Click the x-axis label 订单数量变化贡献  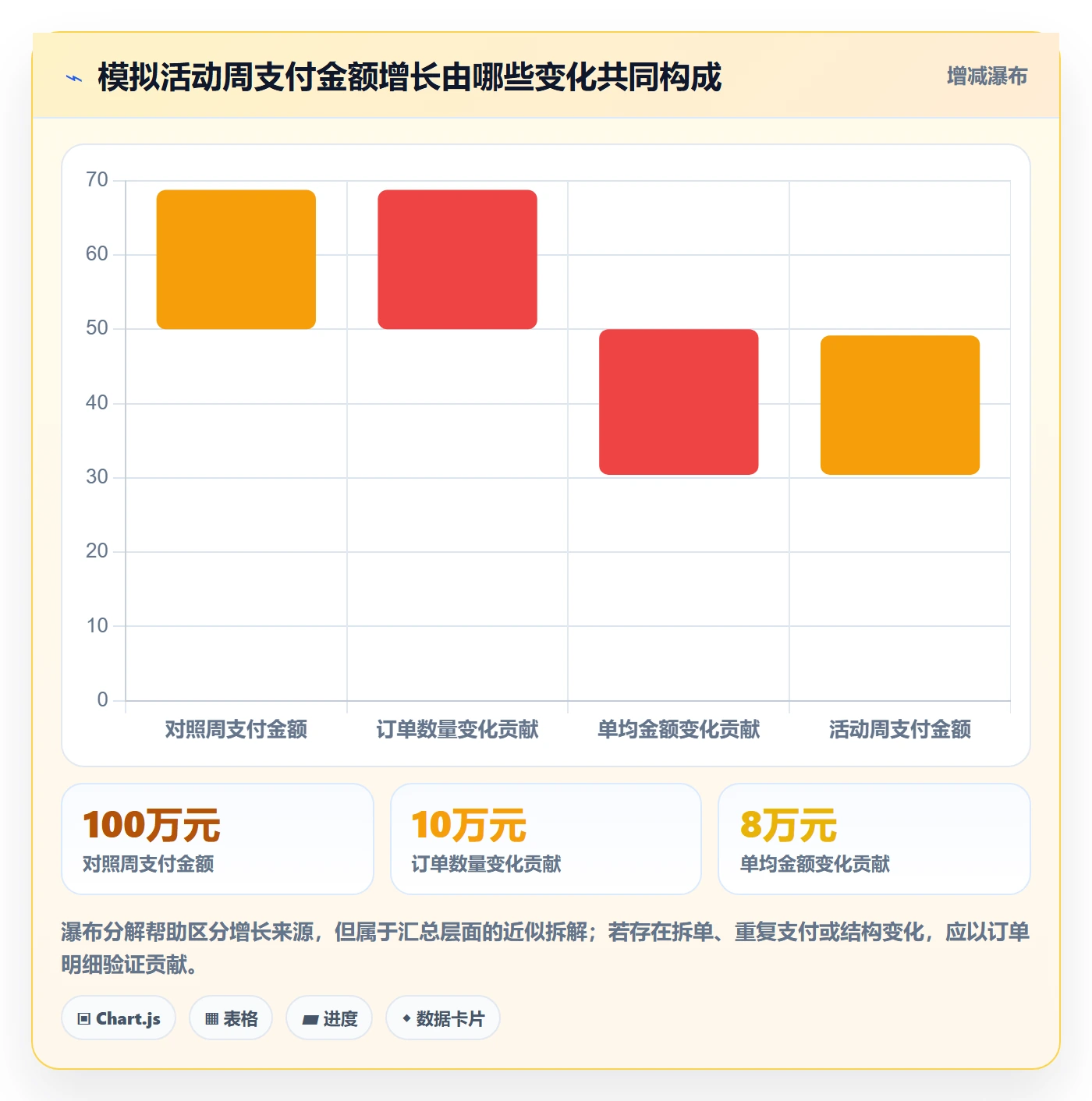pyautogui.click(x=457, y=730)
